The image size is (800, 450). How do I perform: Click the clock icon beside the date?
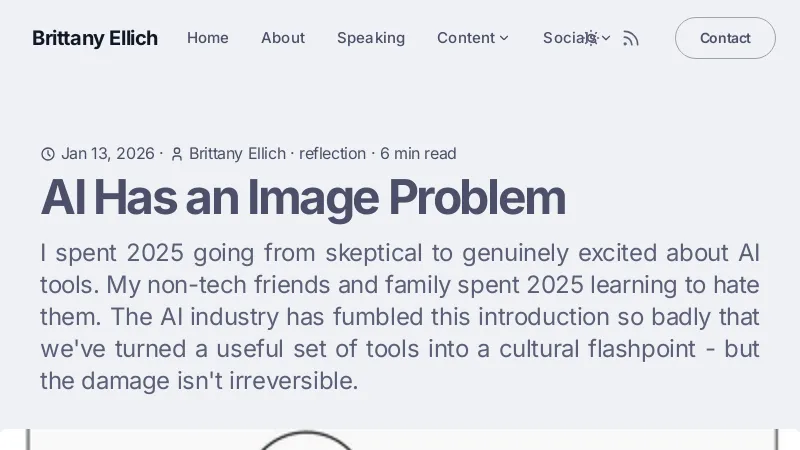coord(48,154)
